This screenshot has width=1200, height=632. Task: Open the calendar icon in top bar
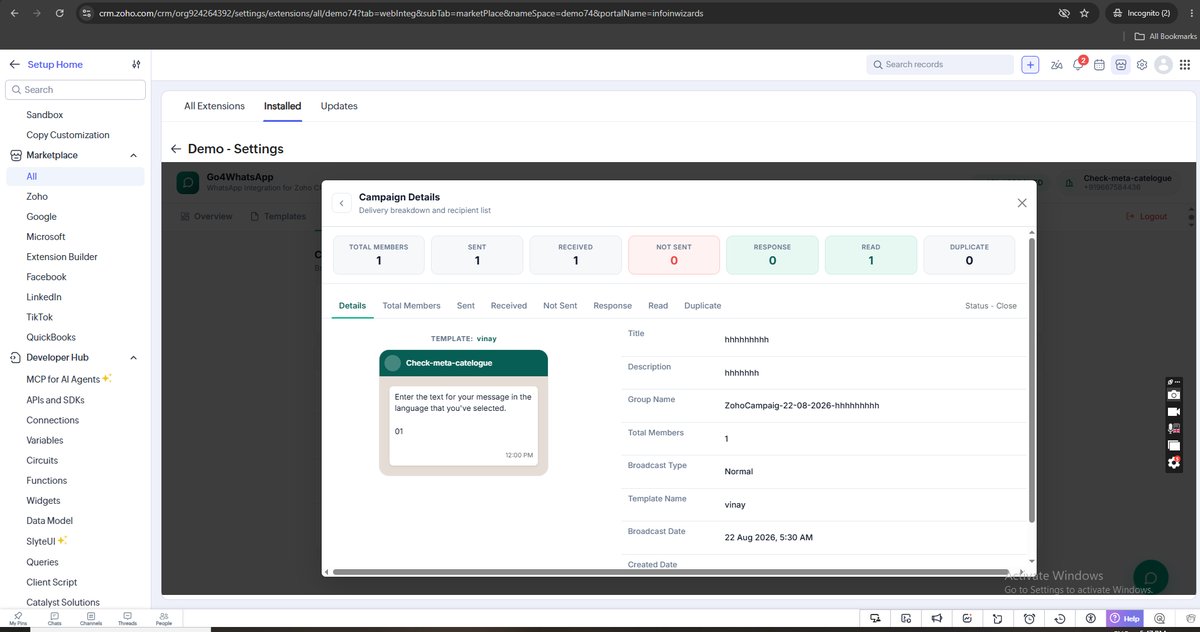point(1099,65)
